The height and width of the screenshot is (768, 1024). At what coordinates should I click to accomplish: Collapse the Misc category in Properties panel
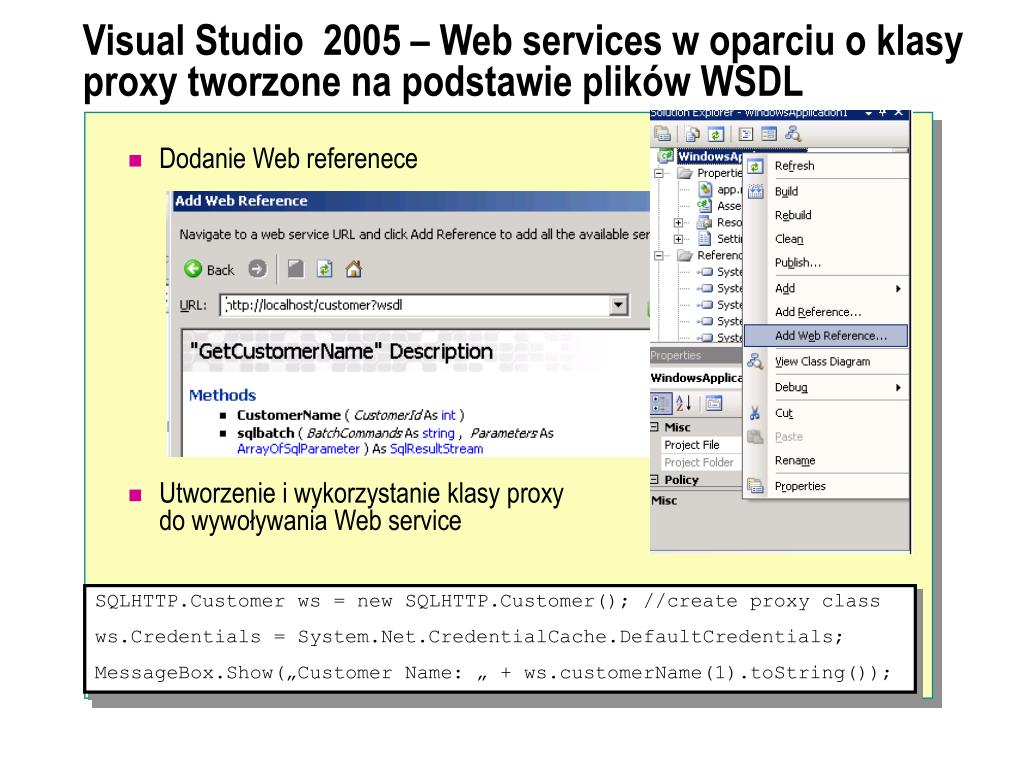click(x=654, y=427)
